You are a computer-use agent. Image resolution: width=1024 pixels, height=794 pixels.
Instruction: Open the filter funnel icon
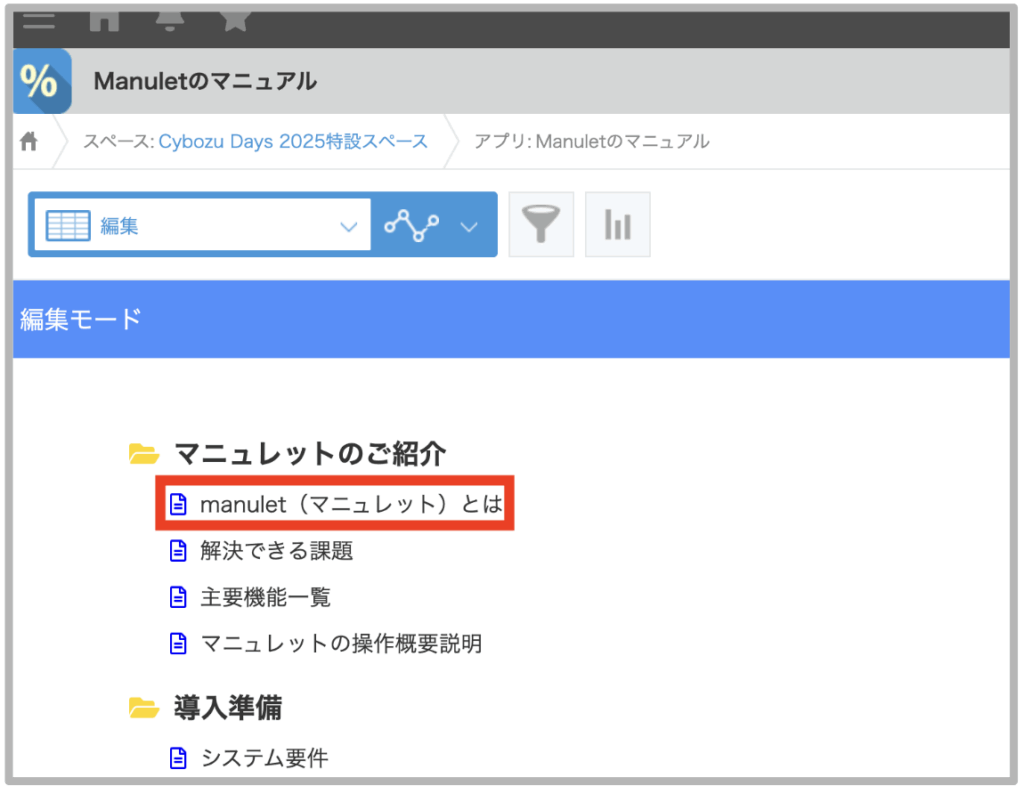pyautogui.click(x=541, y=225)
